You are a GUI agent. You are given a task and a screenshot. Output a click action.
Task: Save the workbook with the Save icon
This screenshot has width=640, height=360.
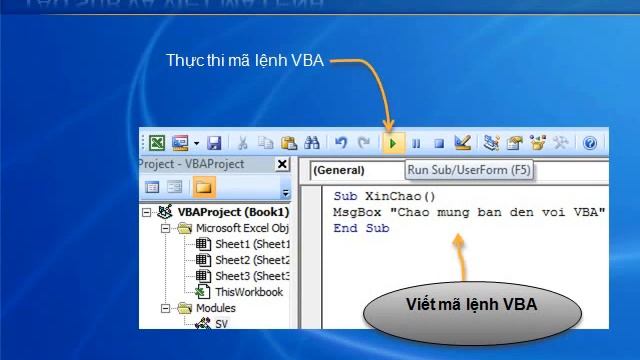pos(214,143)
